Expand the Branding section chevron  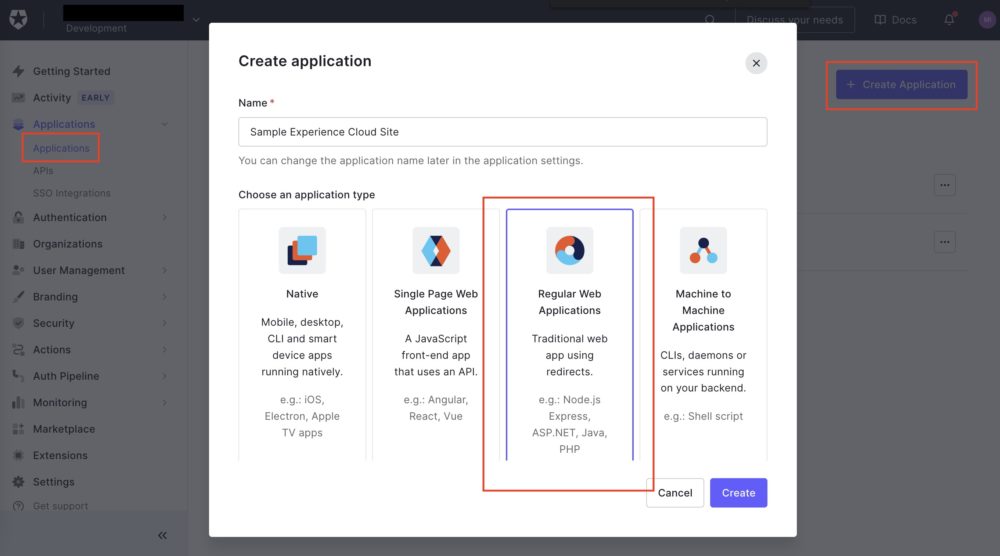(x=165, y=297)
